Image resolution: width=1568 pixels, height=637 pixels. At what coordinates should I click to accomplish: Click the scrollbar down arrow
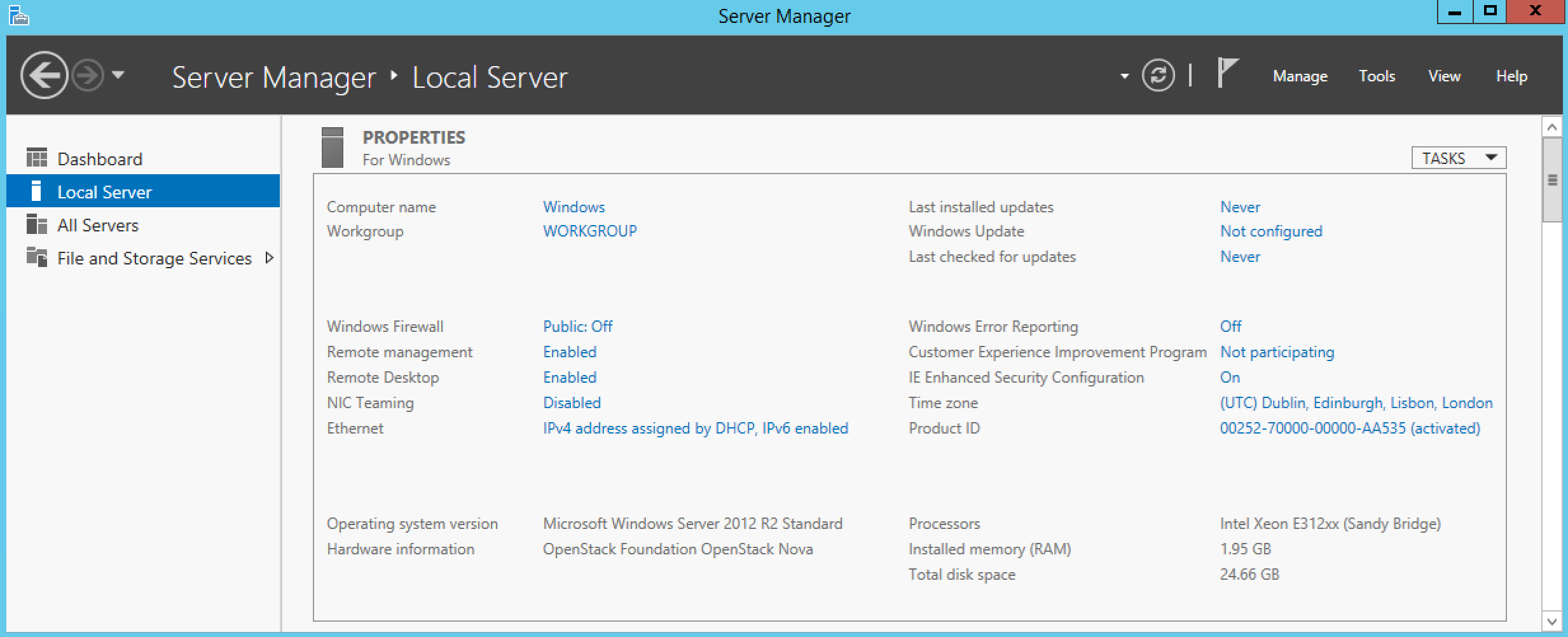1551,622
